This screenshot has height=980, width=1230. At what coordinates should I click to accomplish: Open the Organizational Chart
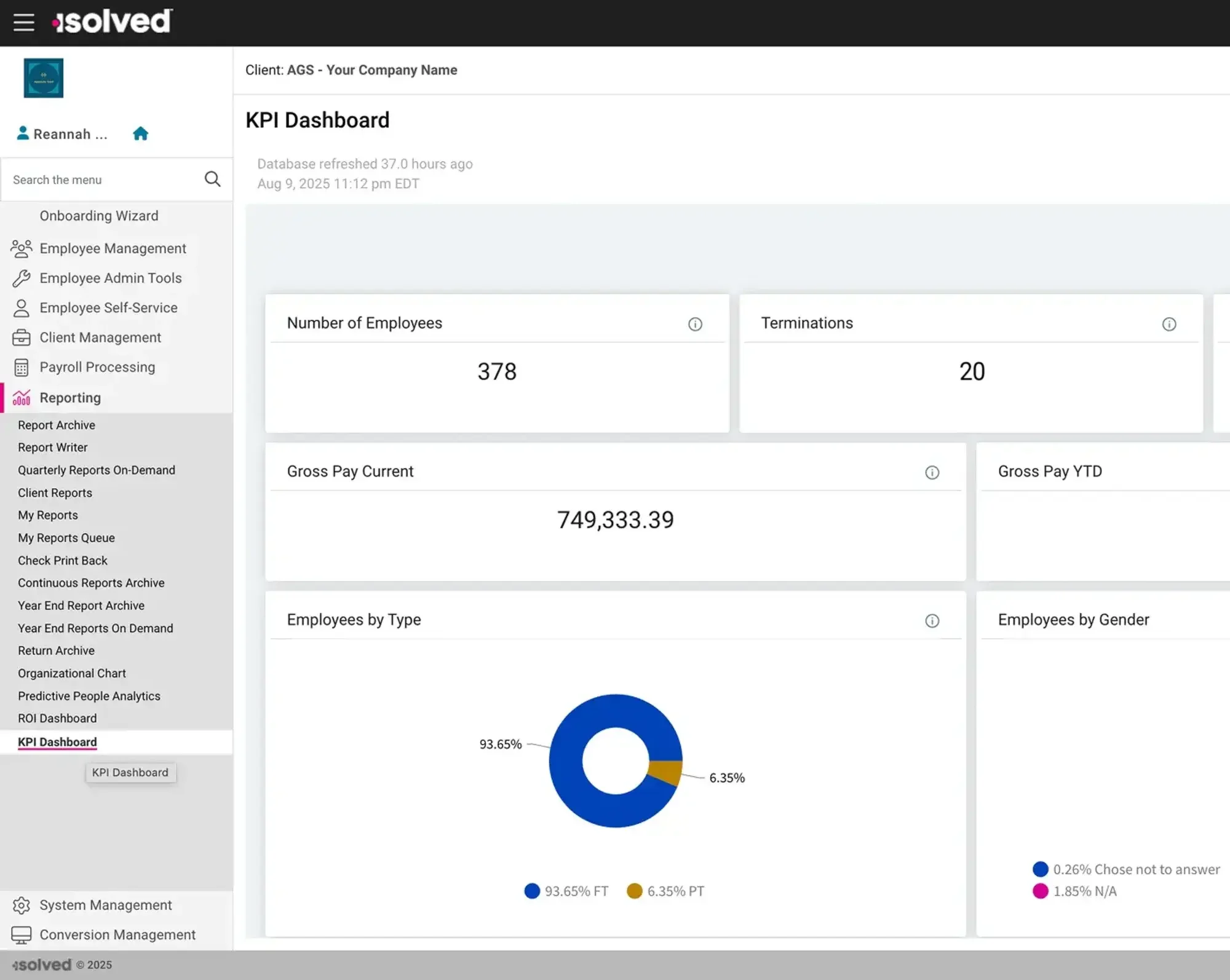71,673
